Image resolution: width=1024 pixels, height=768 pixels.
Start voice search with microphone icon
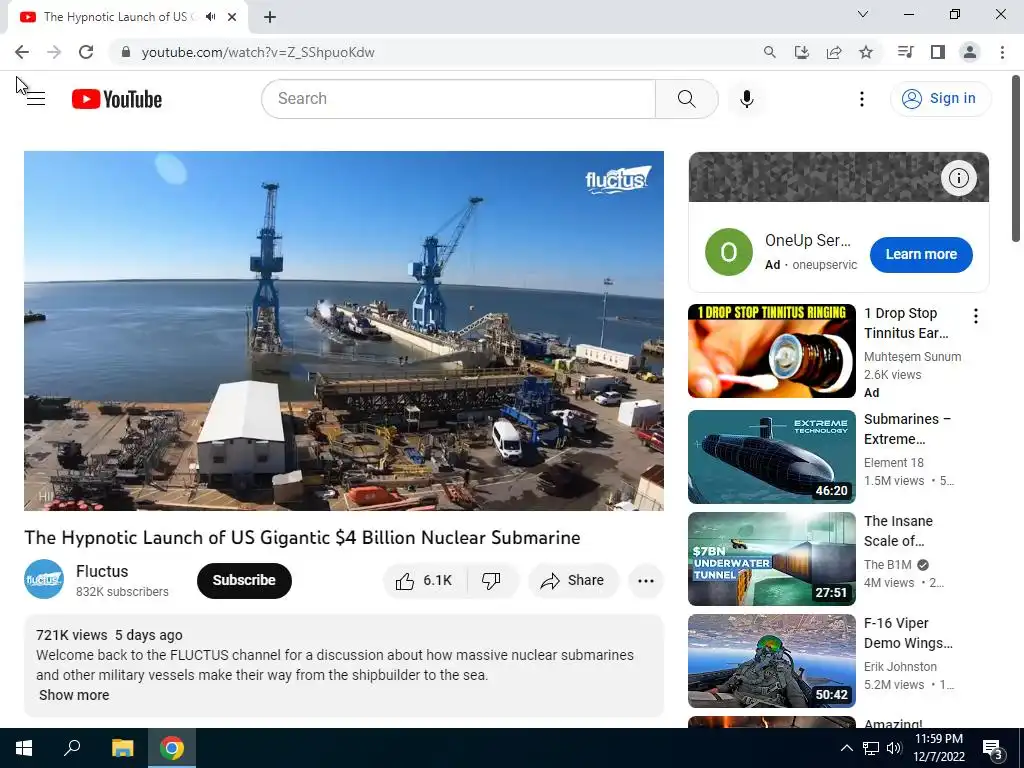coord(746,99)
